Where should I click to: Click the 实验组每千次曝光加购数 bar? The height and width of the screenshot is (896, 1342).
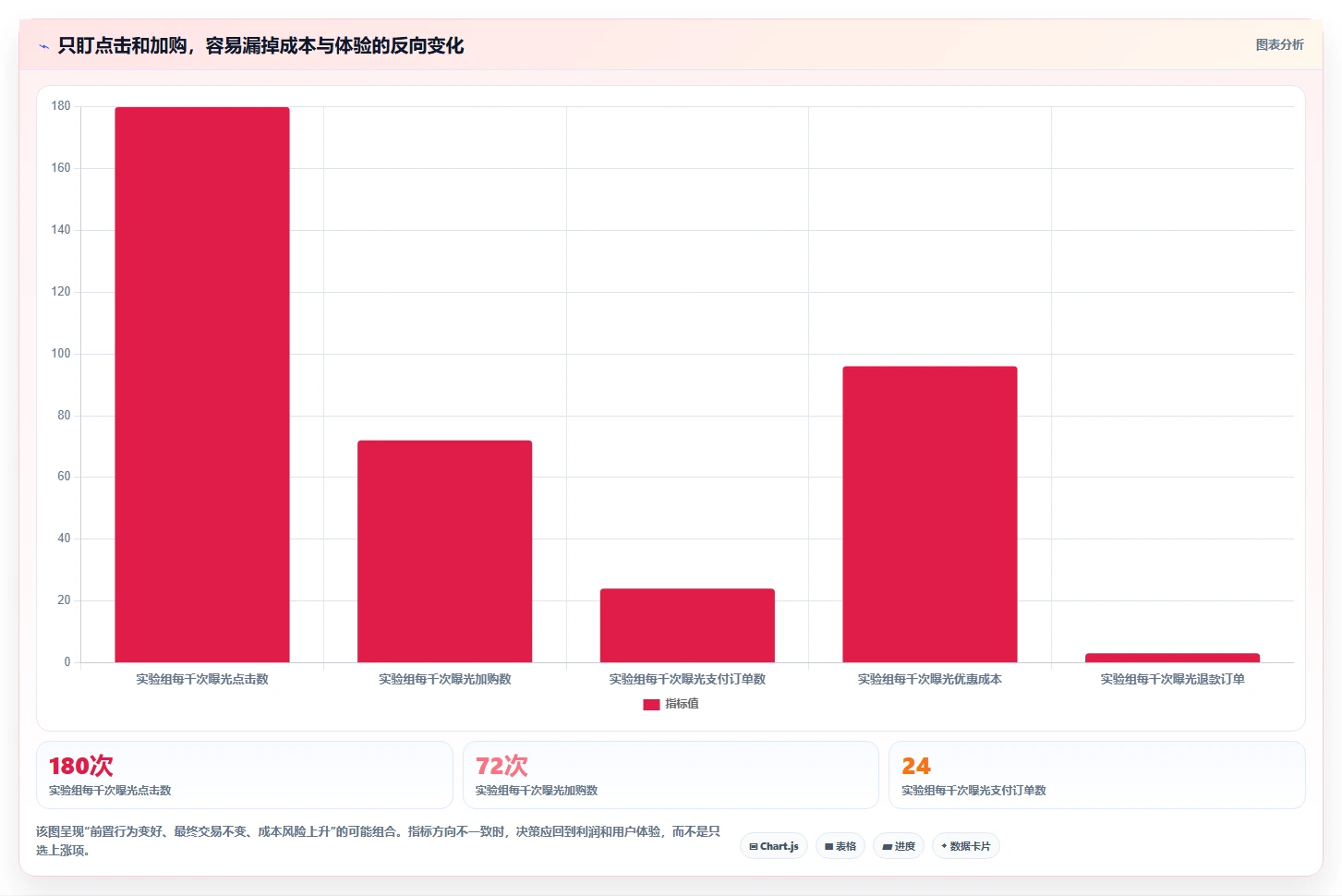444,551
